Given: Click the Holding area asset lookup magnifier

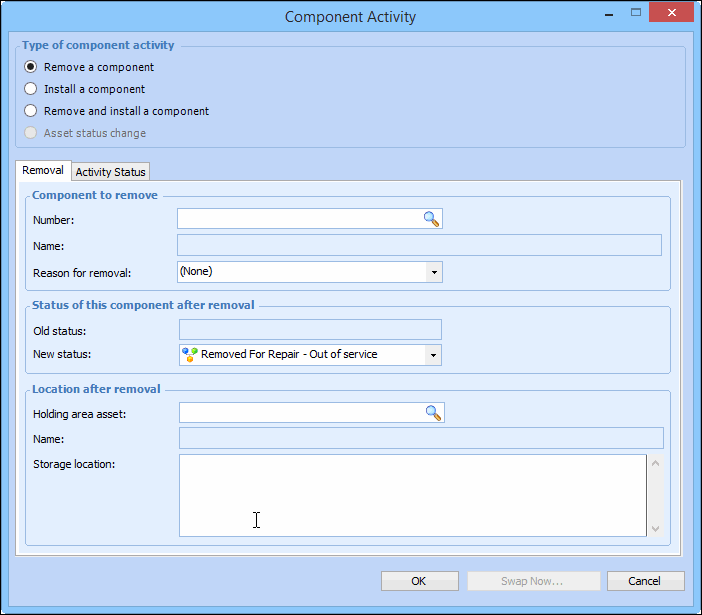Looking at the screenshot, I should pos(433,412).
